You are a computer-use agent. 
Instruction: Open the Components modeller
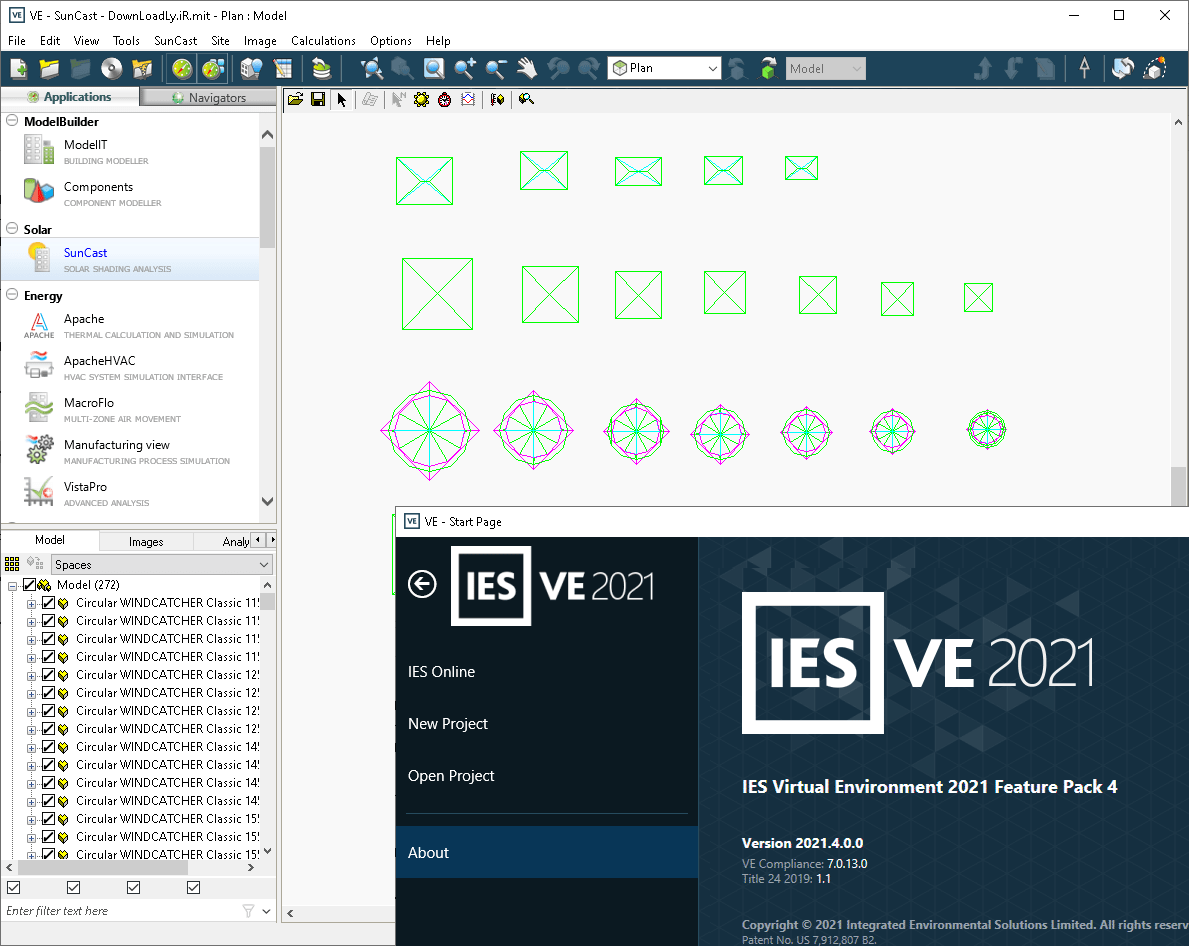129,193
